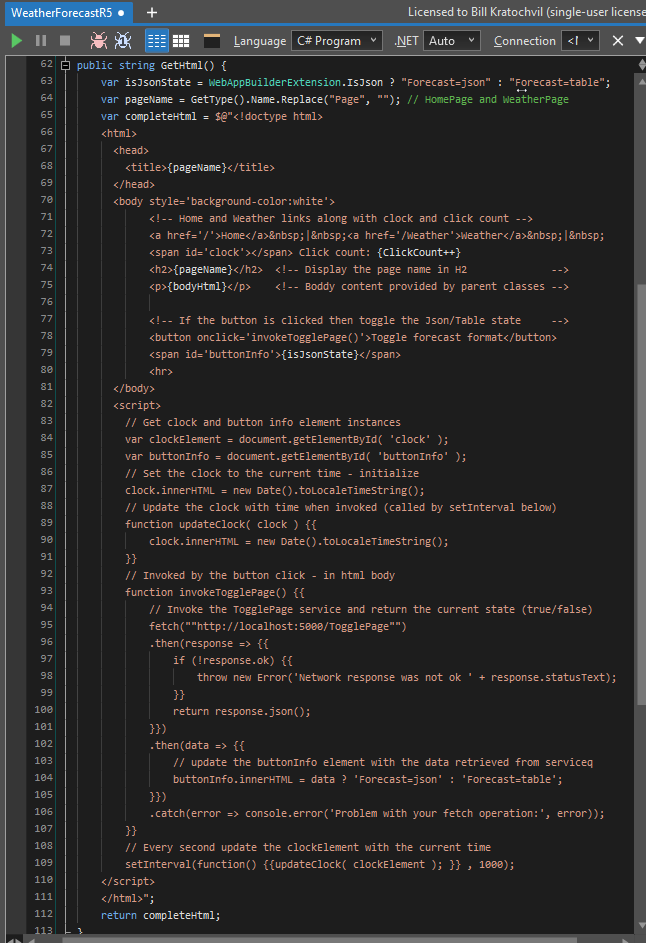The width and height of the screenshot is (646, 943).
Task: Click the horizontal scrollbar left arrow
Action: pyautogui.click(x=31, y=939)
